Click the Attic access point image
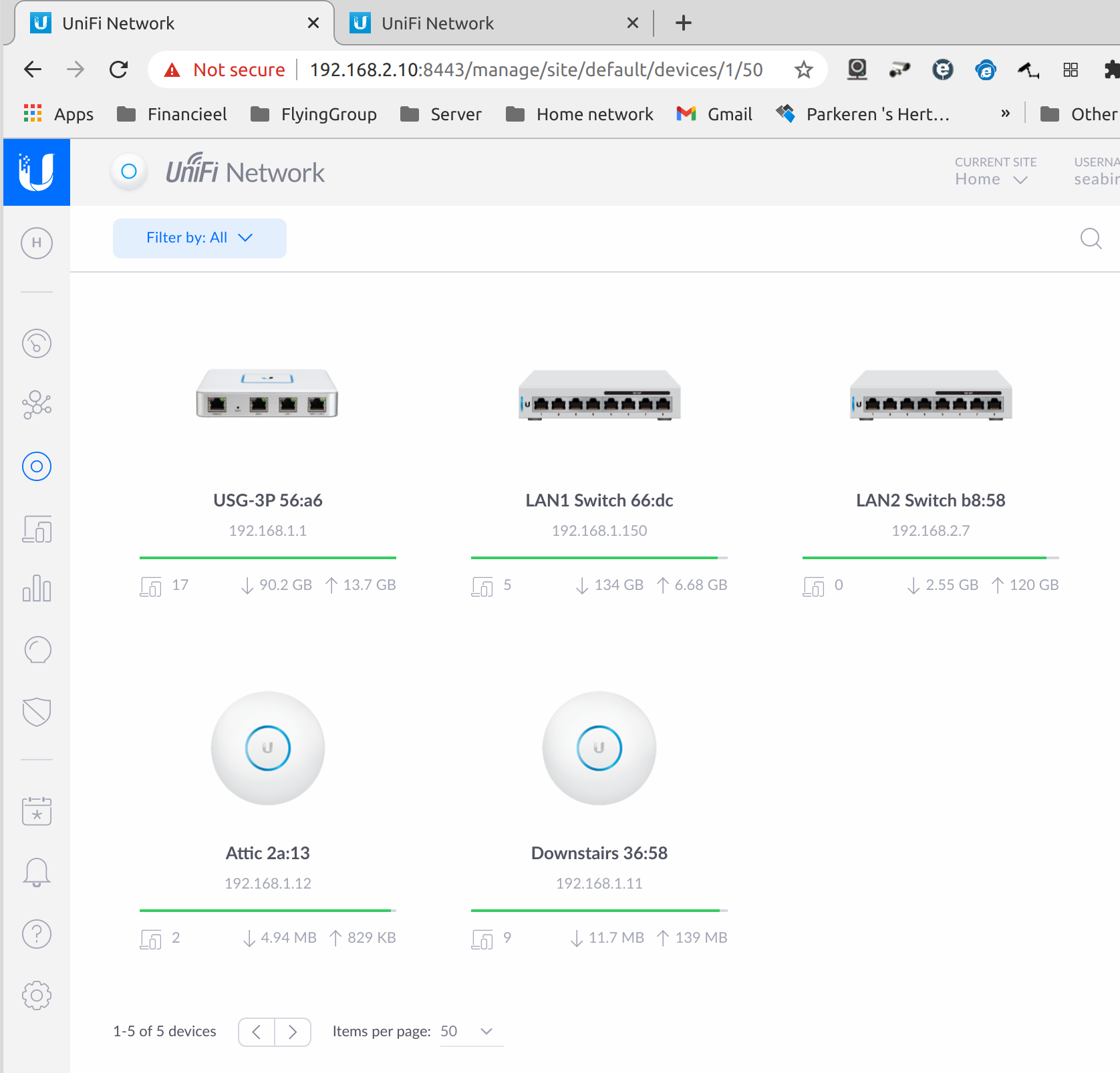The width and height of the screenshot is (1120, 1073). [x=268, y=748]
